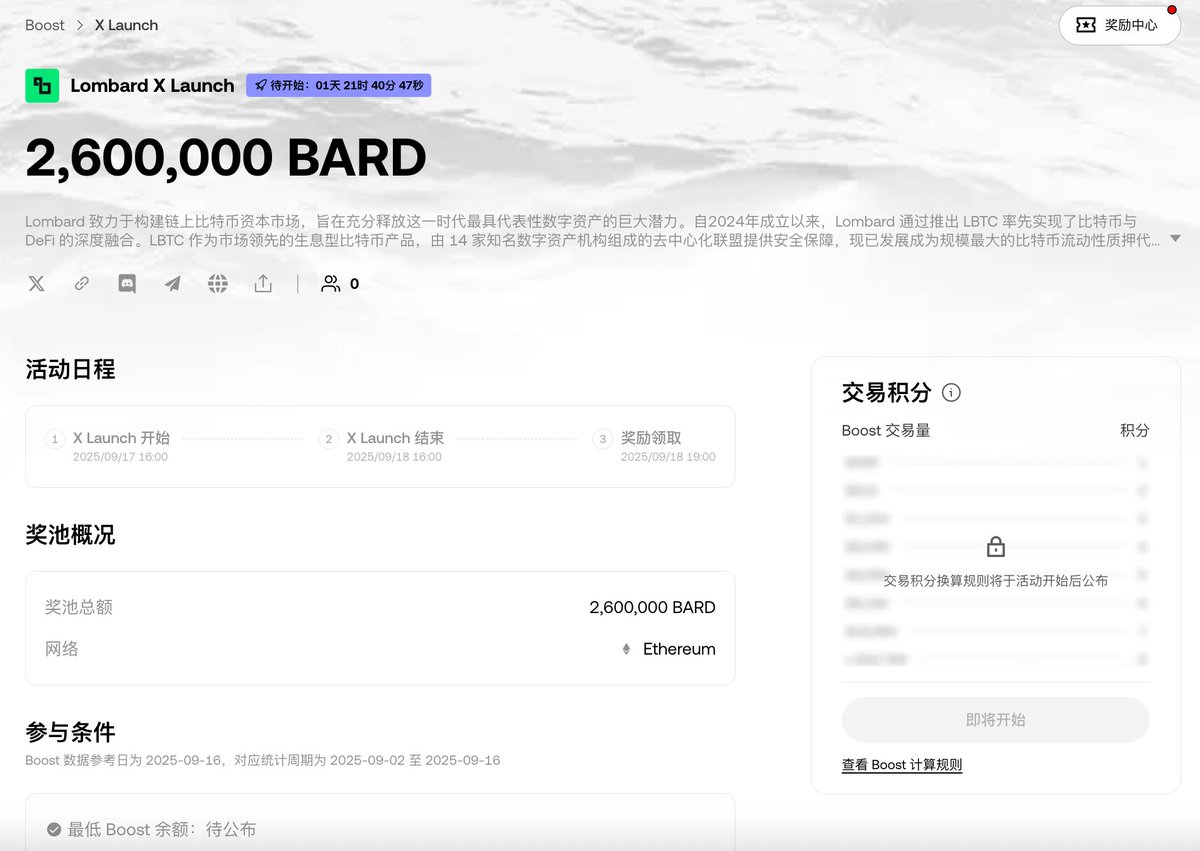The image size is (1200, 851).
Task: Click participant count 0
Action: click(x=354, y=284)
